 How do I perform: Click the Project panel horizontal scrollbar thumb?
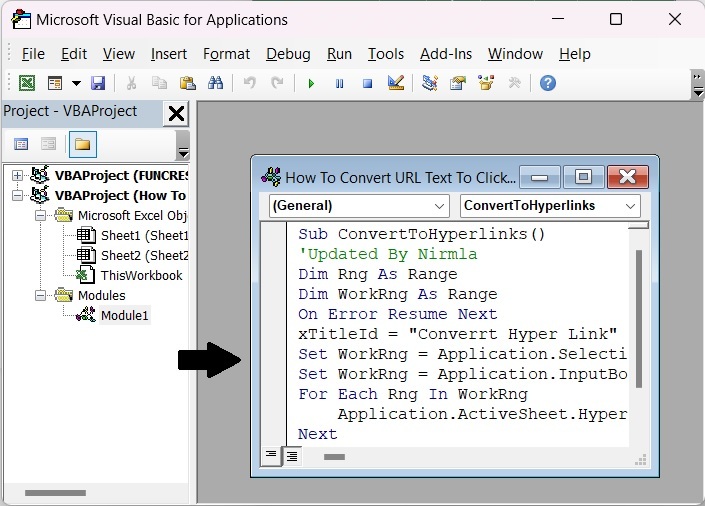click(55, 493)
